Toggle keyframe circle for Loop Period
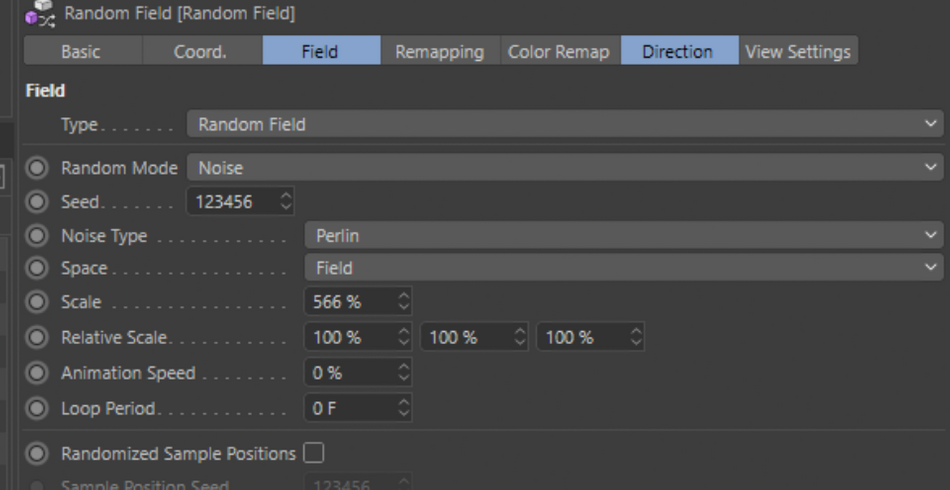This screenshot has width=950, height=490. point(37,408)
